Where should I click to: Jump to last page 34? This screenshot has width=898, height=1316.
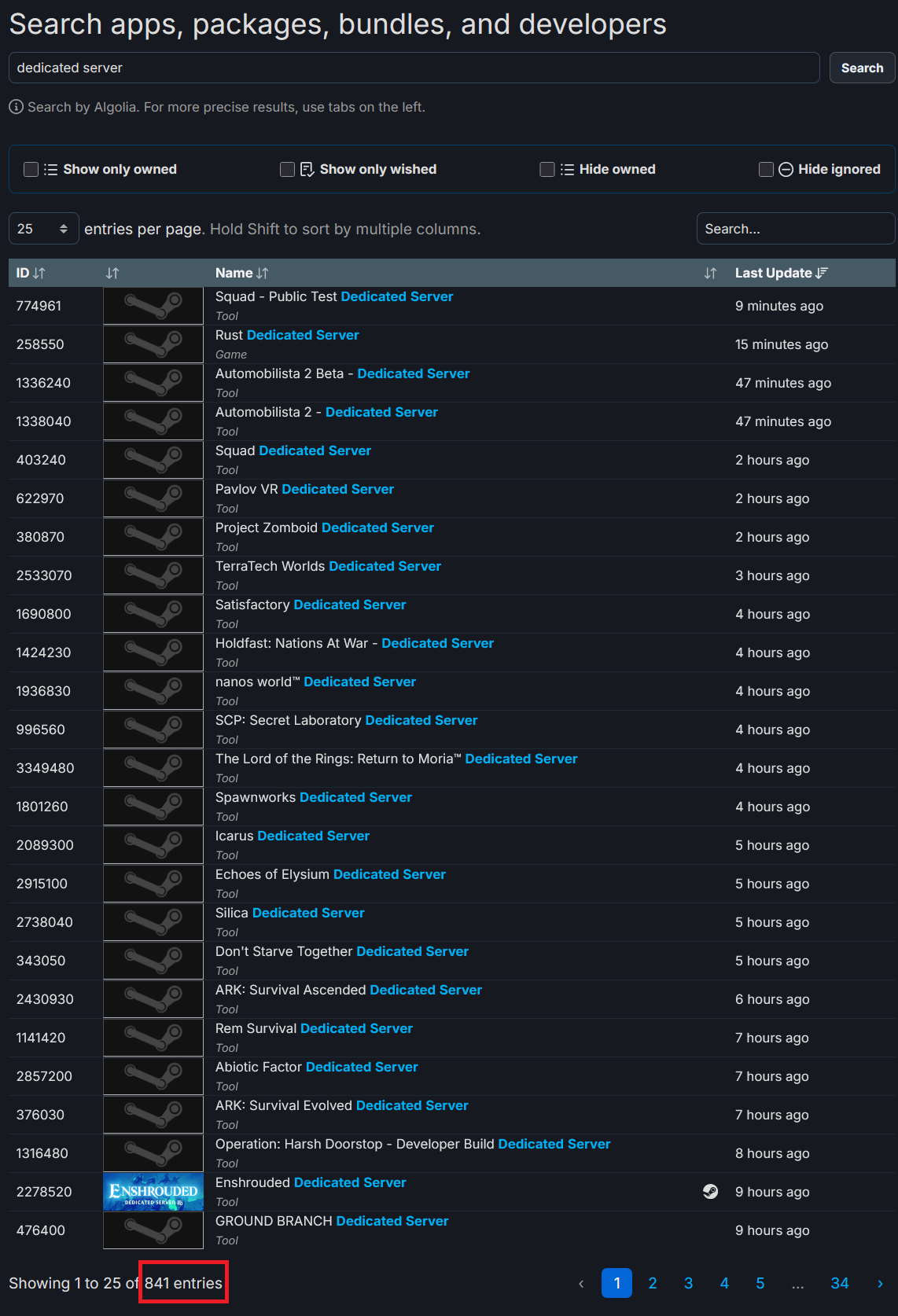pos(840,1283)
